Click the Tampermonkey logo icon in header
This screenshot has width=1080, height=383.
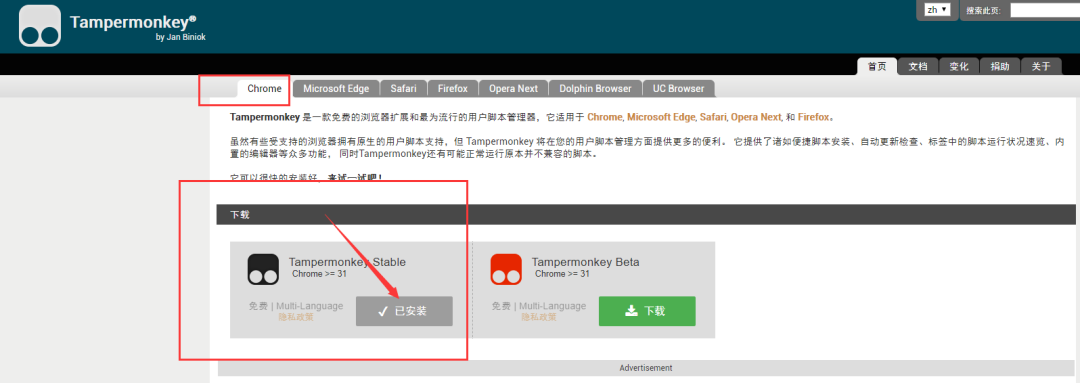pyautogui.click(x=40, y=25)
